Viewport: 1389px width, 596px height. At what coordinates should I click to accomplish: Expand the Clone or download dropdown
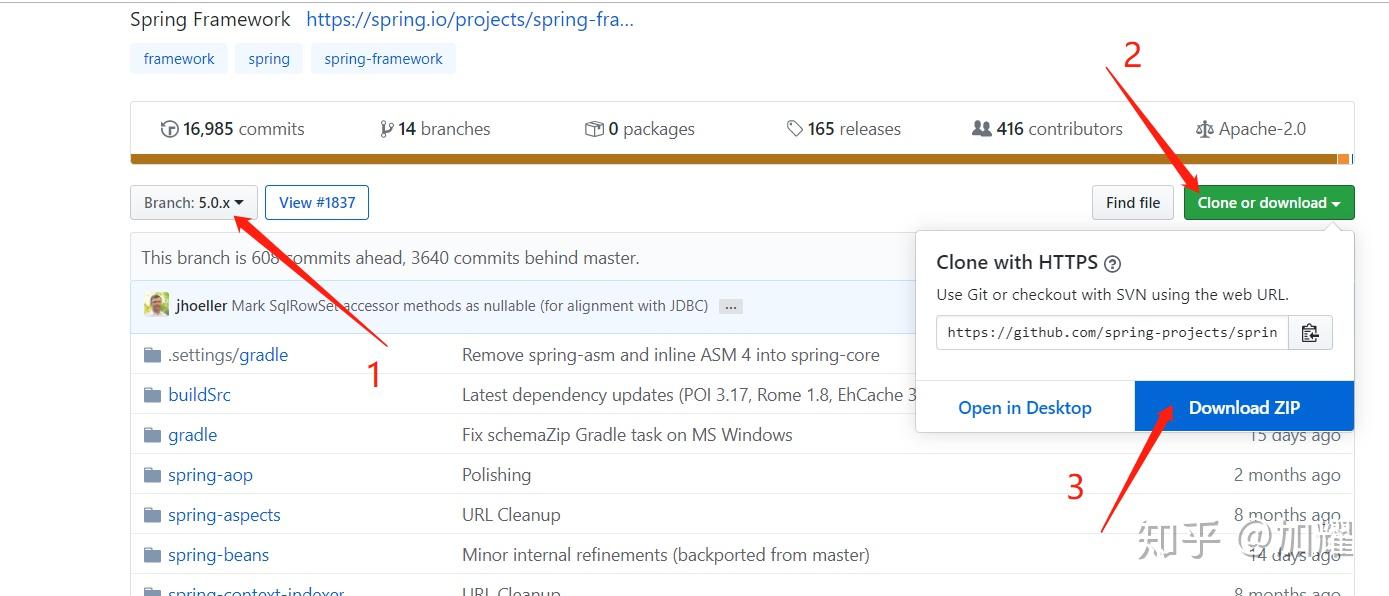tap(1269, 203)
